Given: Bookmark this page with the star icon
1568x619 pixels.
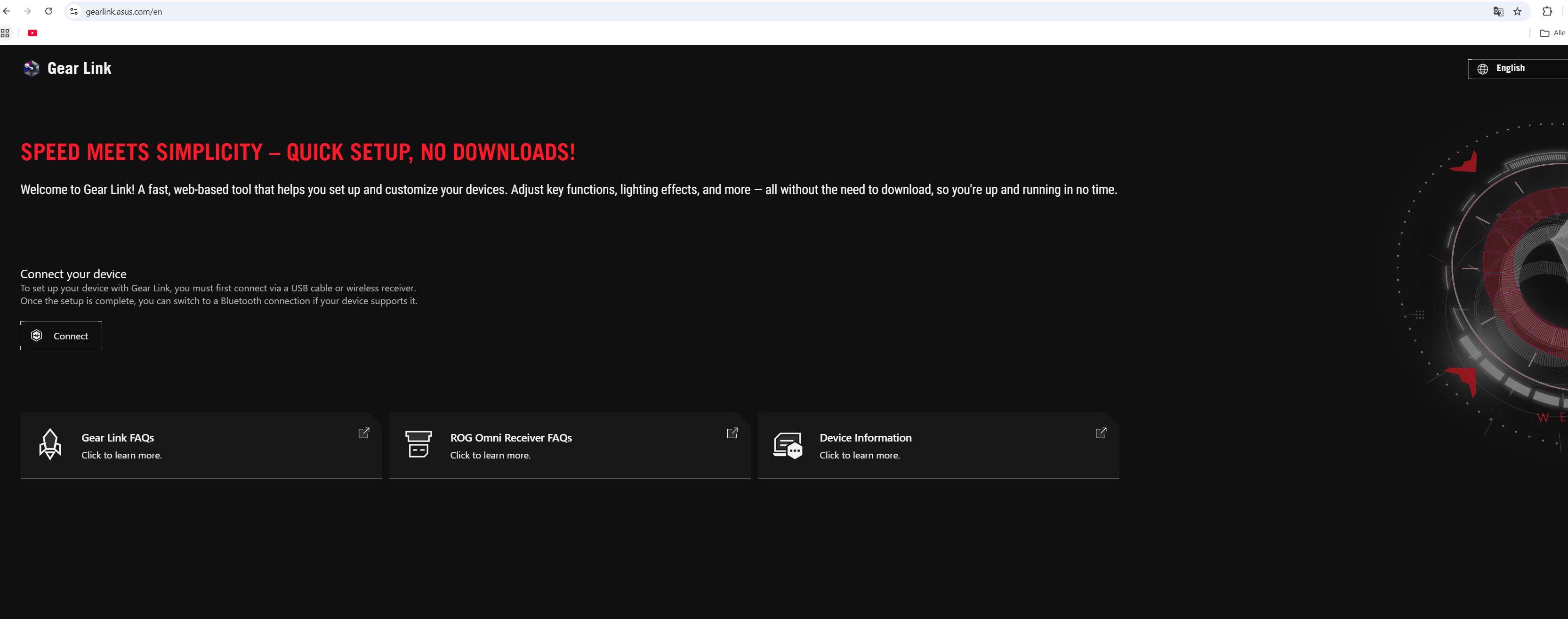Looking at the screenshot, I should pos(1518,12).
